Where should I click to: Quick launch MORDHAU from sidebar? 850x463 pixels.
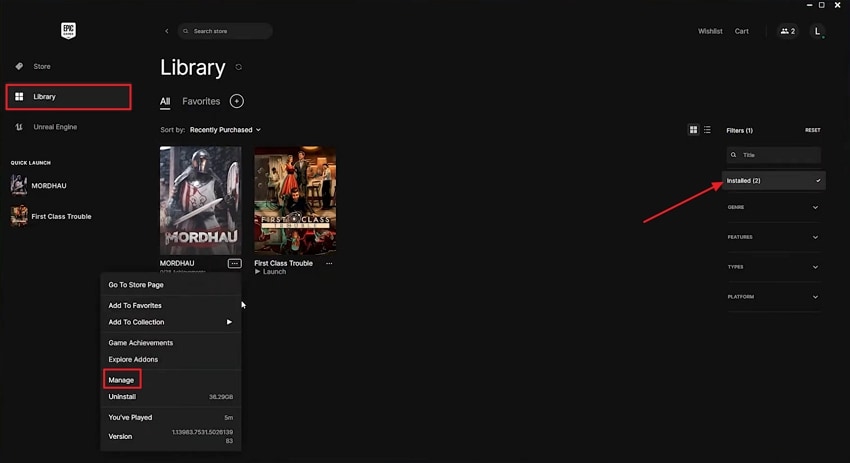[x=49, y=185]
